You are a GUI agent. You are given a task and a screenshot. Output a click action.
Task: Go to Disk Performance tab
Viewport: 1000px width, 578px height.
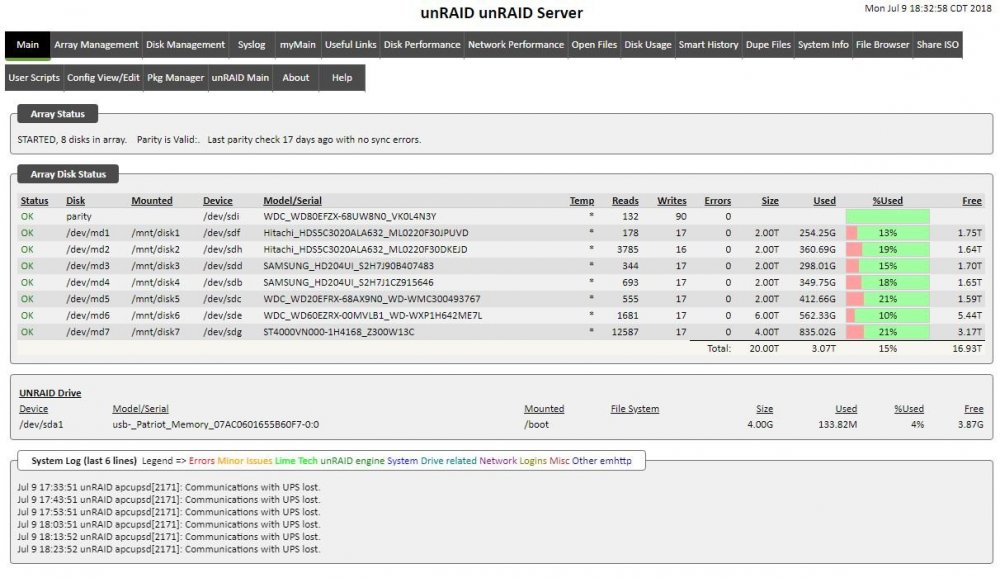coord(422,45)
